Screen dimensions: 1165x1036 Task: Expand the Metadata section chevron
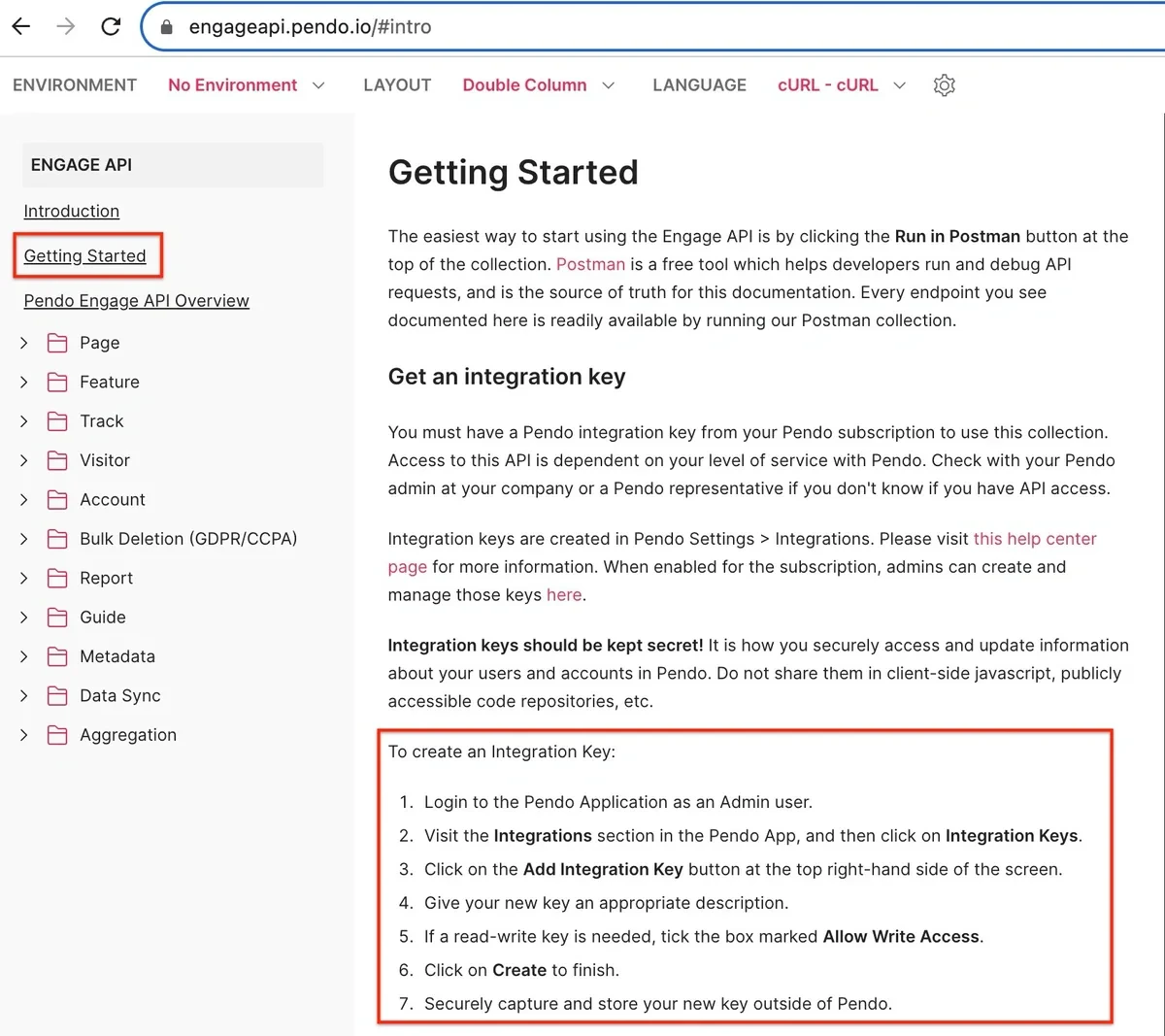click(24, 656)
